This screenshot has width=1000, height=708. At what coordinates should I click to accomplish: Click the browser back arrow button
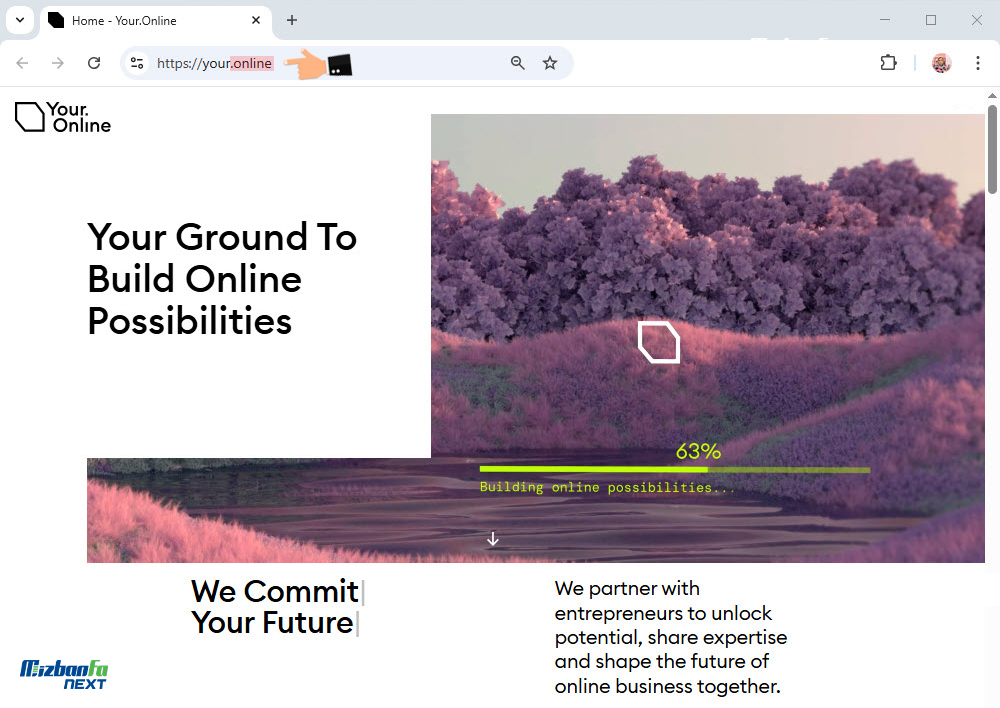point(22,63)
